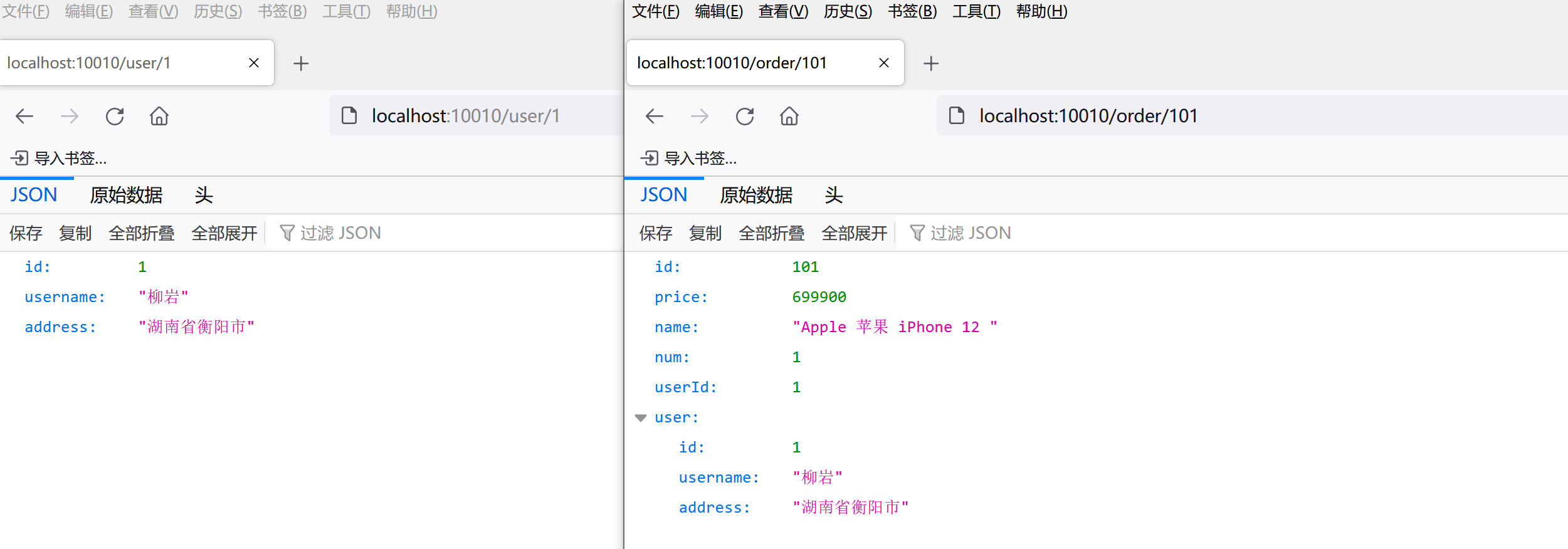The height and width of the screenshot is (549, 1568).
Task: Go back in the user/1 browser window
Action: click(x=24, y=116)
